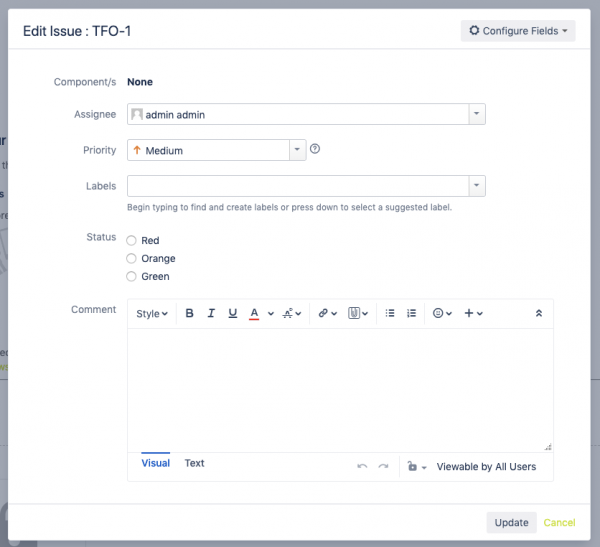Open the Assignee dropdown arrow
The width and height of the screenshot is (600, 547).
coord(477,115)
